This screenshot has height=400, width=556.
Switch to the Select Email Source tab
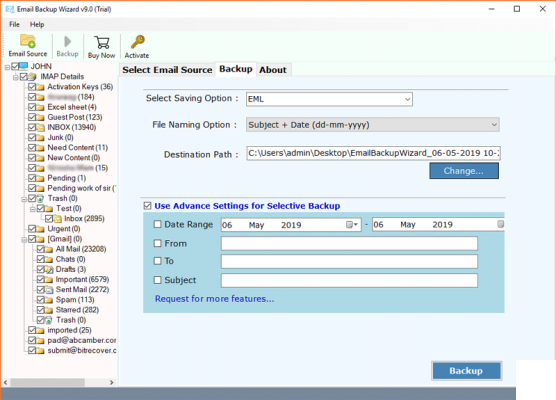167,70
